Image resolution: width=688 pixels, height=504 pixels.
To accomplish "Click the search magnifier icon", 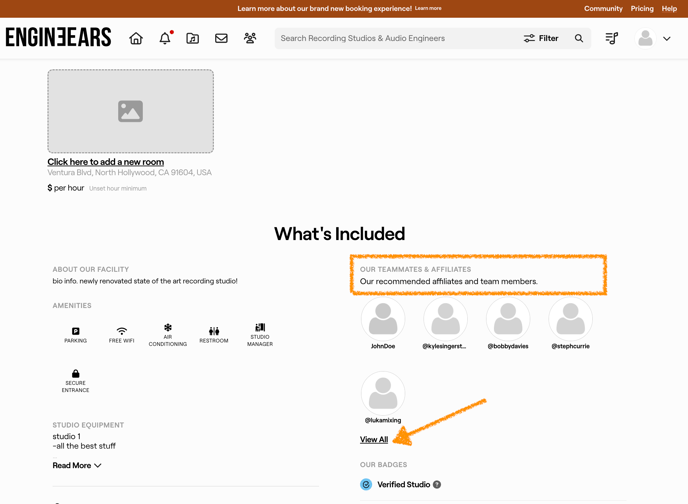I will pos(579,39).
